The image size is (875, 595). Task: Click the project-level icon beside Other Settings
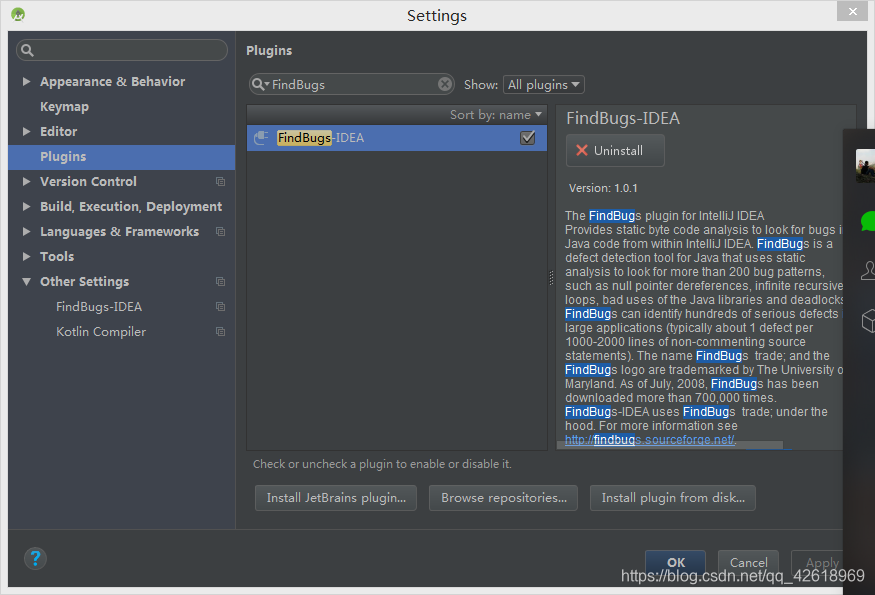[x=220, y=281]
